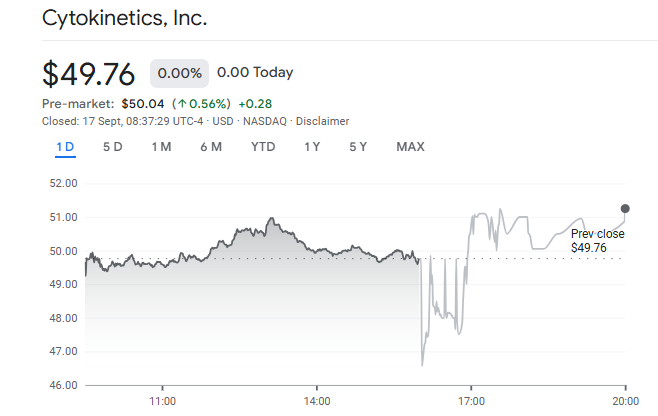Click the large $49.76 price
Screen dimensions: 658x416
tap(91, 74)
